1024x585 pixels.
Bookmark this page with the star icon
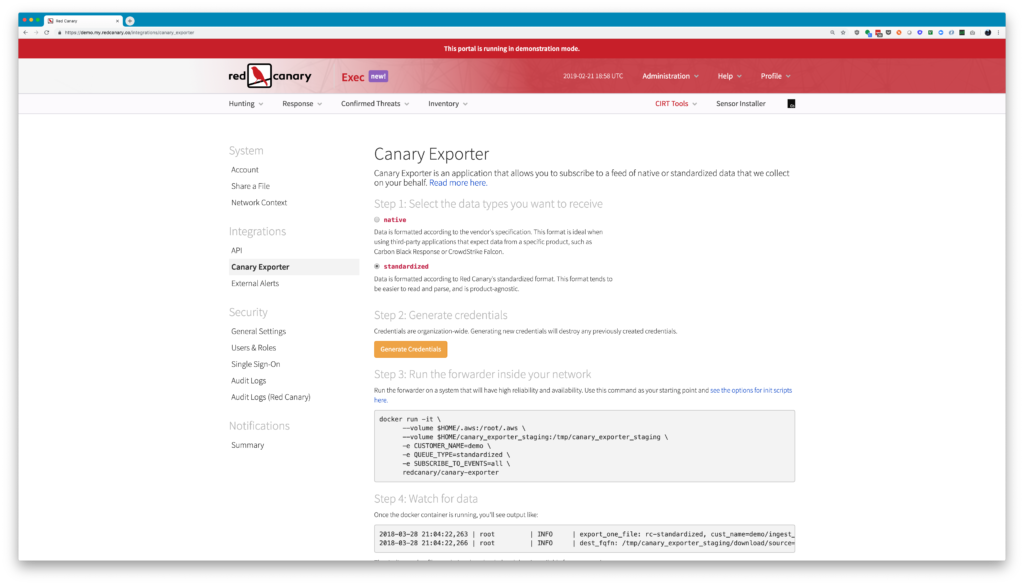click(x=842, y=32)
